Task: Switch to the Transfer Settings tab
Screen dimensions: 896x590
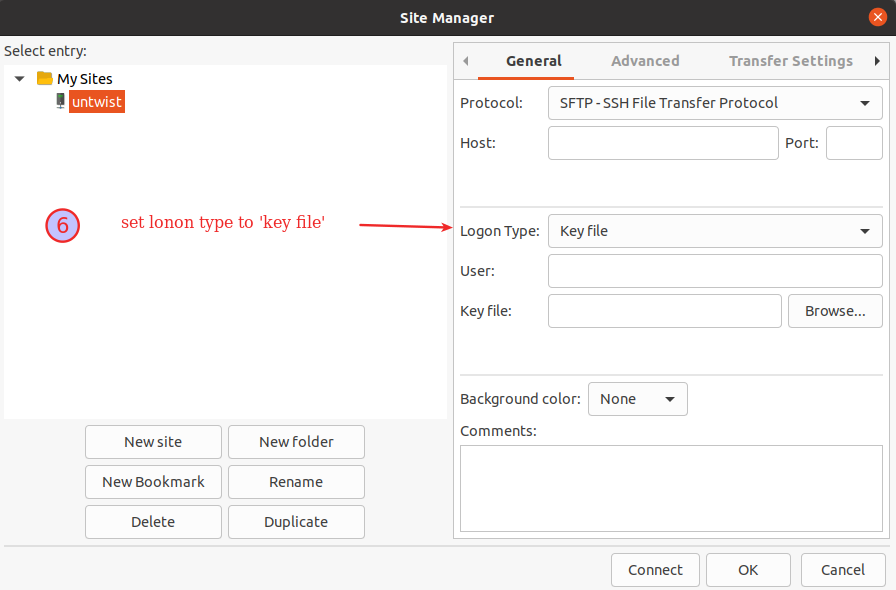Action: [x=790, y=61]
